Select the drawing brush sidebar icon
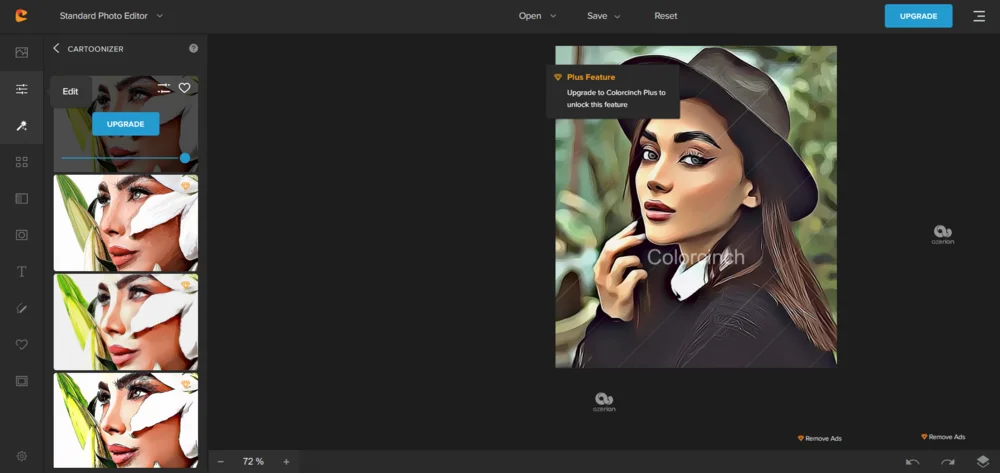This screenshot has height=473, width=1000. click(x=22, y=308)
